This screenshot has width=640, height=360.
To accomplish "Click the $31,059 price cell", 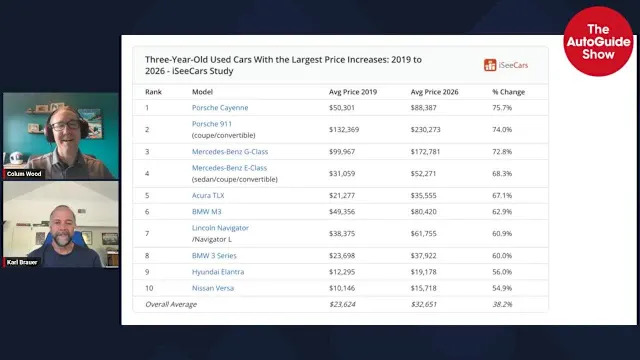I will [342, 174].
